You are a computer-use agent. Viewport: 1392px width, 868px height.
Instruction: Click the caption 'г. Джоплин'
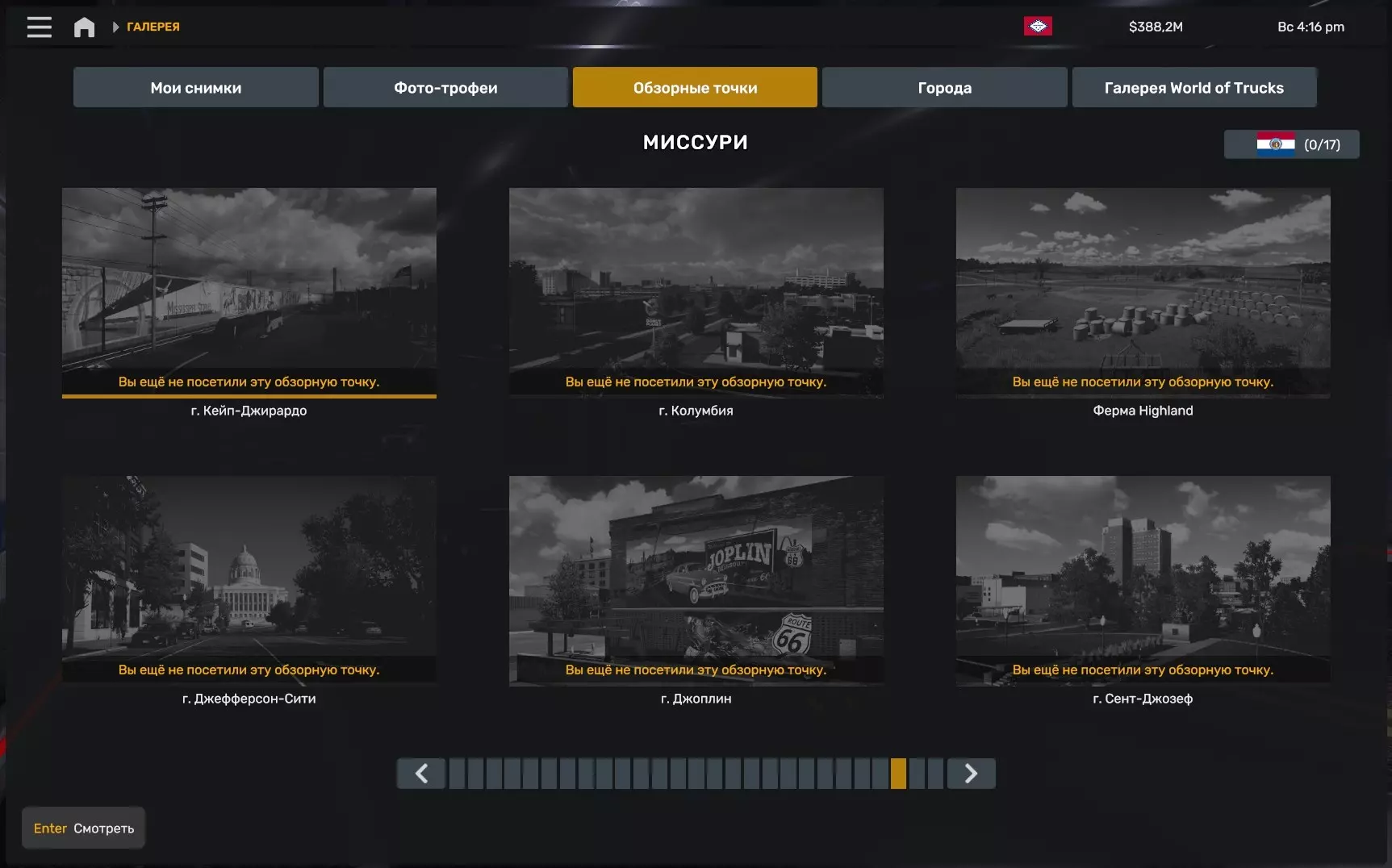click(696, 699)
